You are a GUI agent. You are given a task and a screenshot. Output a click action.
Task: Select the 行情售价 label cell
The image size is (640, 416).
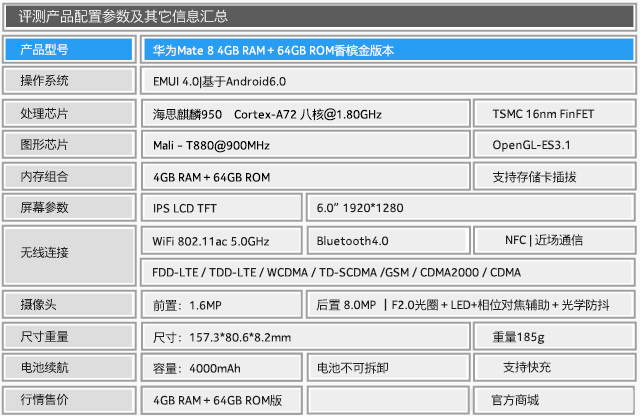69,400
